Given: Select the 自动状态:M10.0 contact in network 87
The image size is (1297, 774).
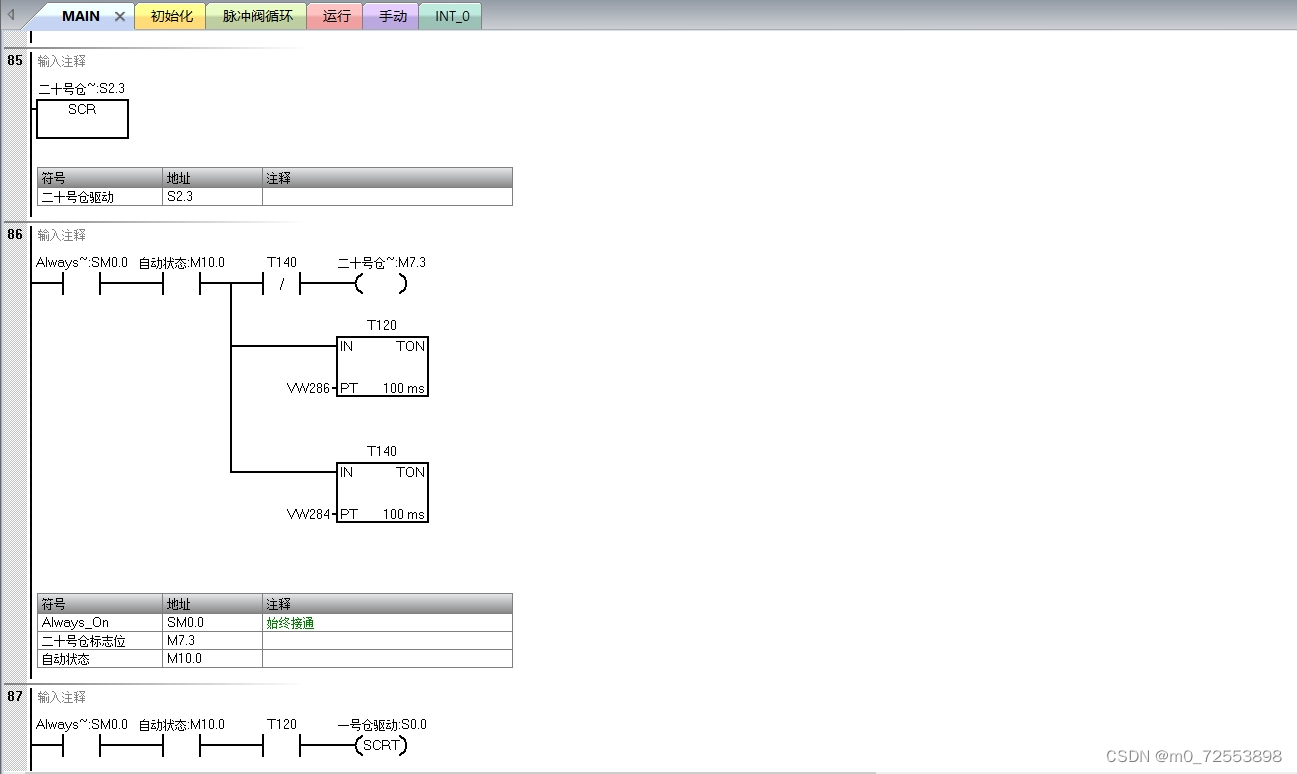Looking at the screenshot, I should tap(182, 746).
